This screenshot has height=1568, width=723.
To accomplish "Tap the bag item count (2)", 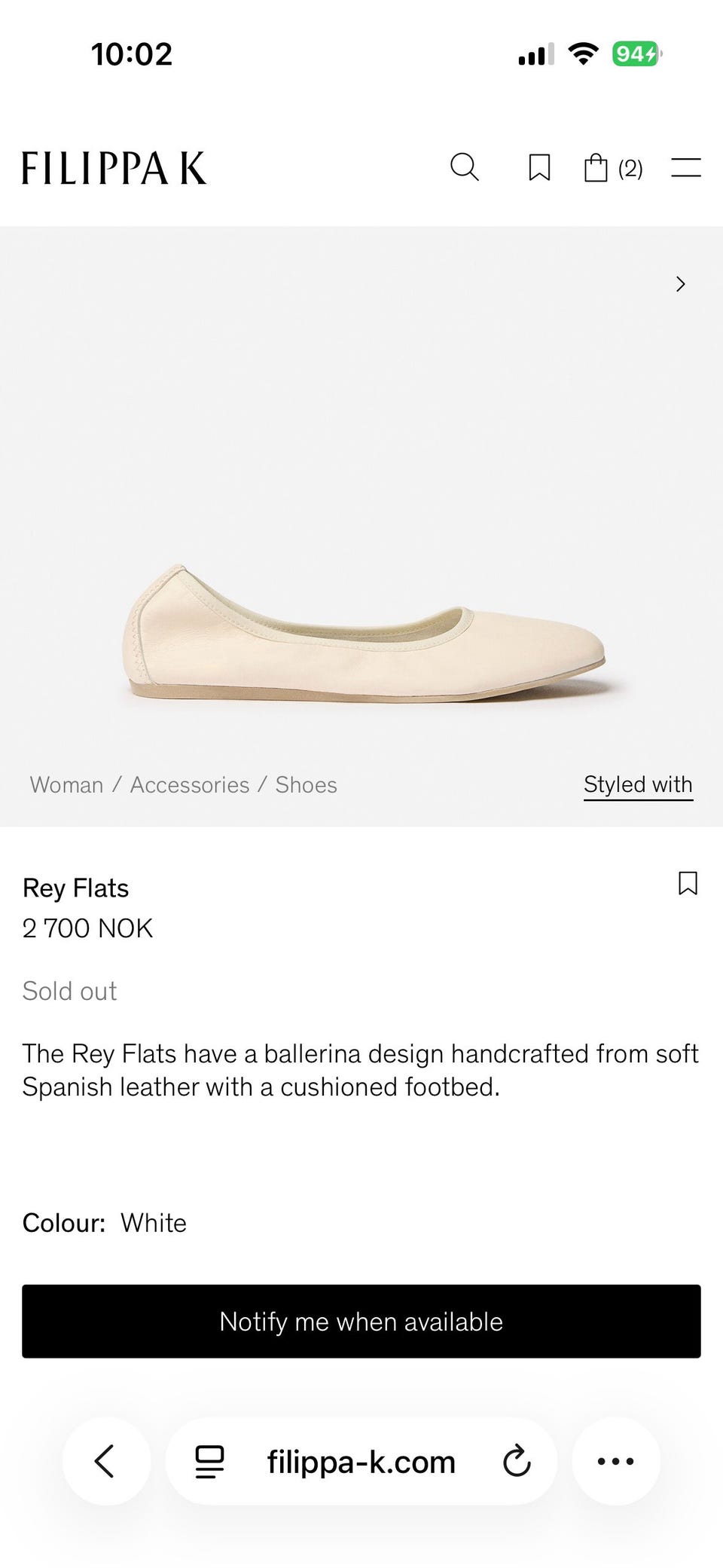I will (x=630, y=168).
